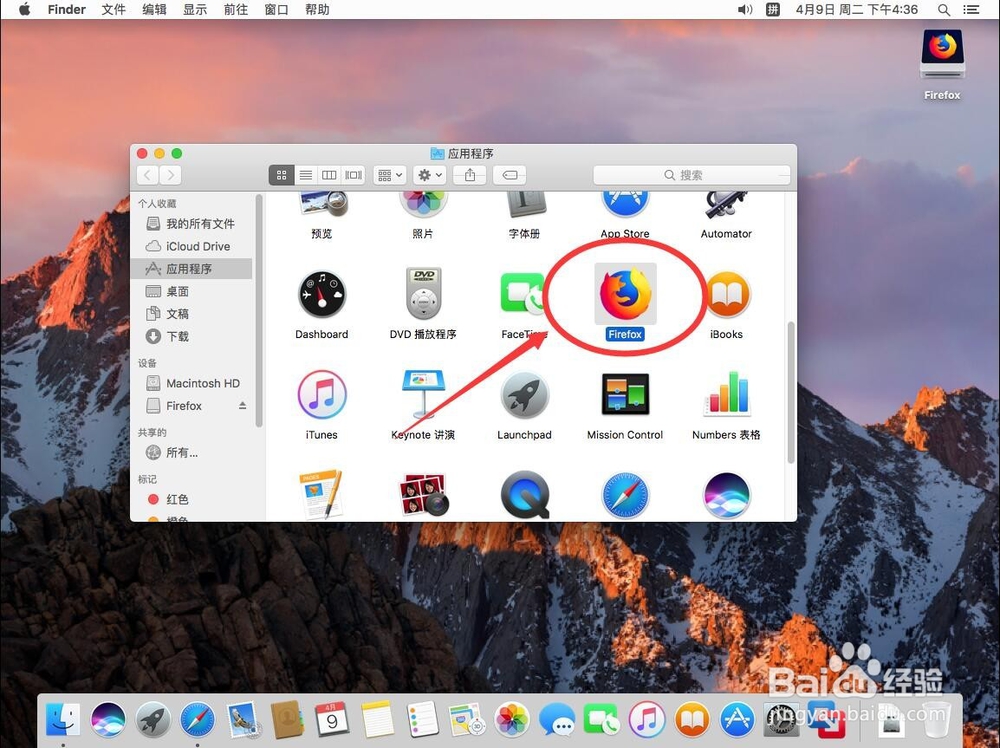
Task: Open the Firefox volume in the sidebar
Action: pos(184,406)
